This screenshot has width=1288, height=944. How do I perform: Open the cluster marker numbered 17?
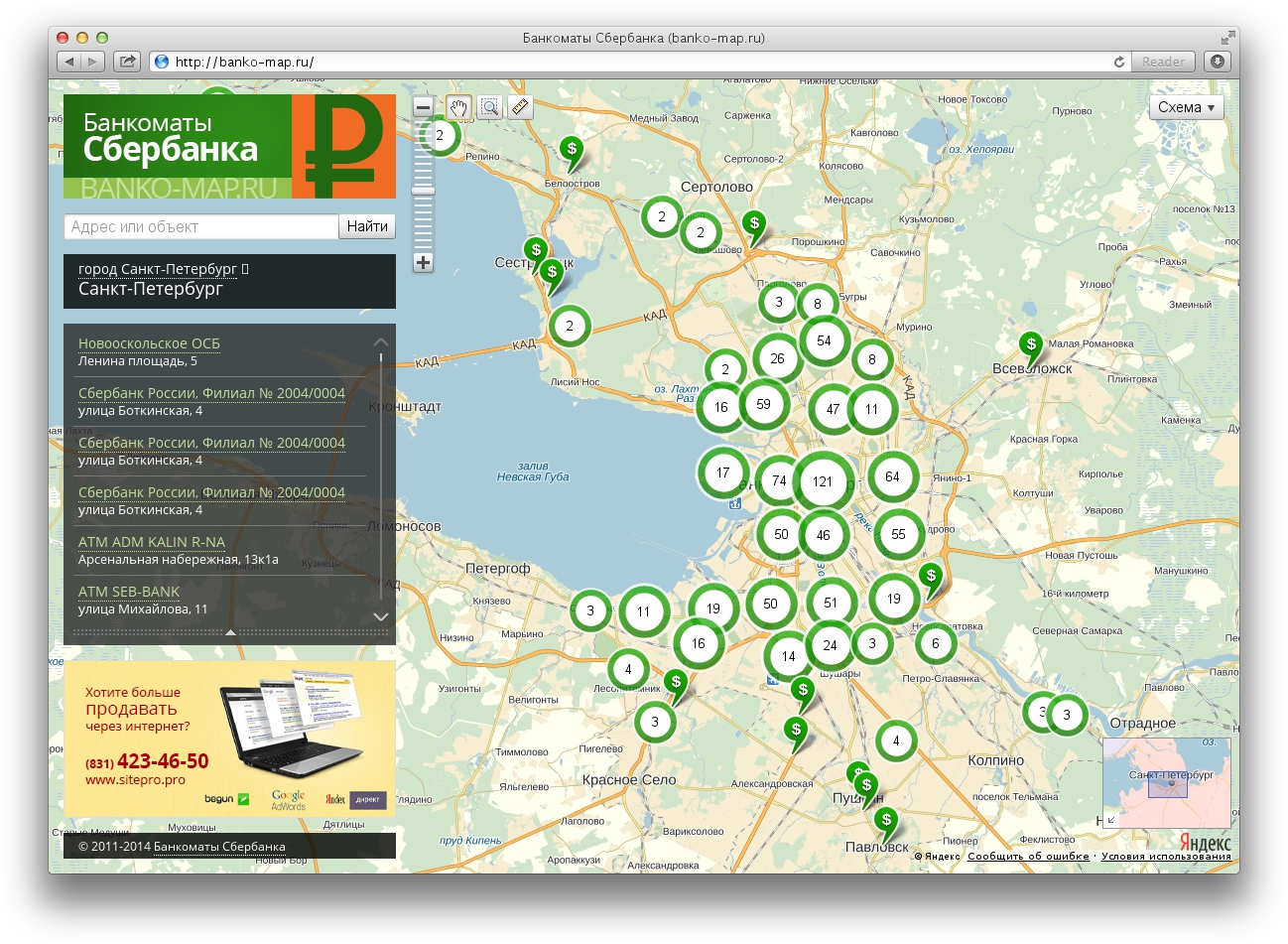point(722,472)
